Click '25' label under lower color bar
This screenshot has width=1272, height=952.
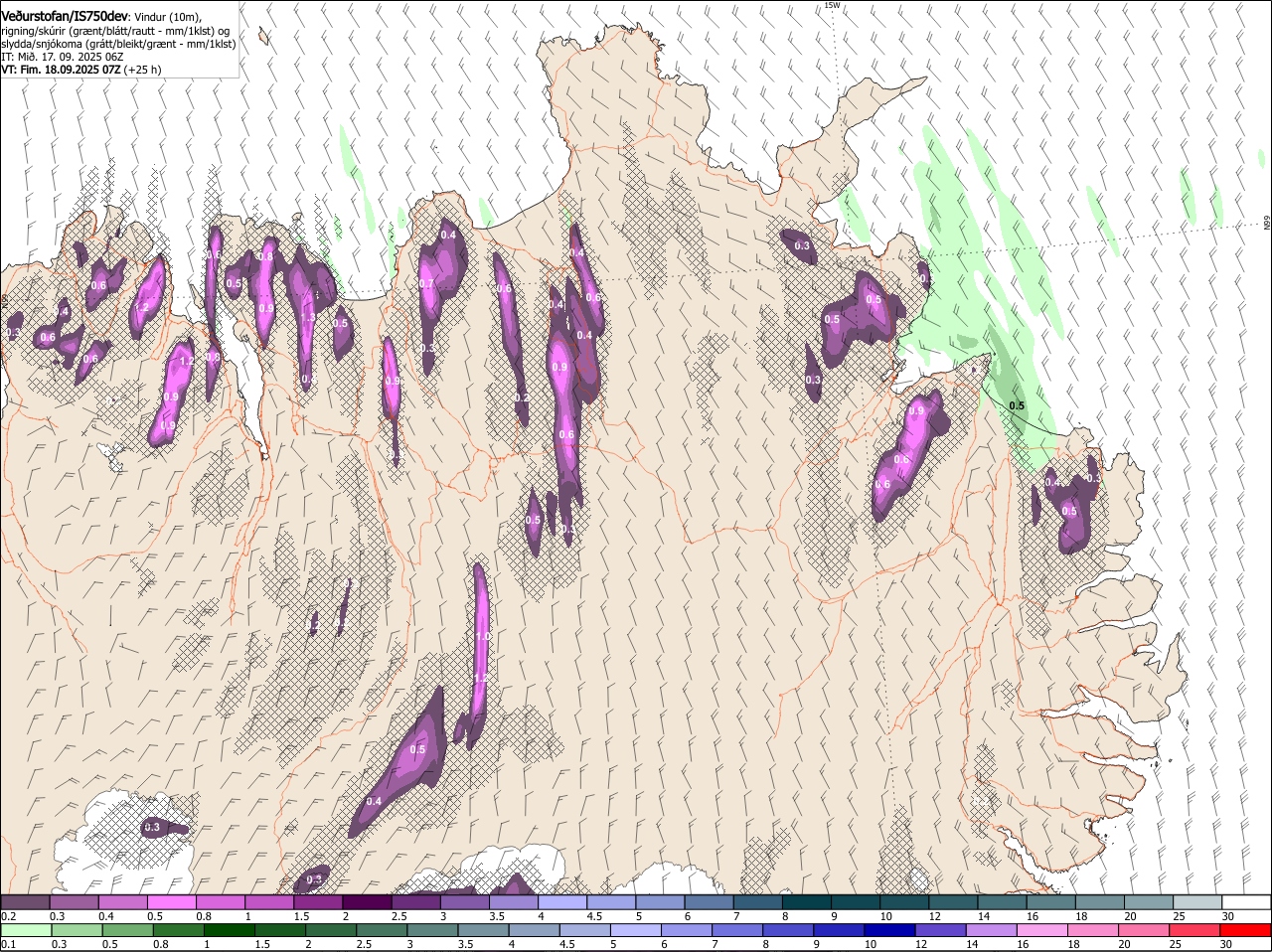coord(1176,944)
